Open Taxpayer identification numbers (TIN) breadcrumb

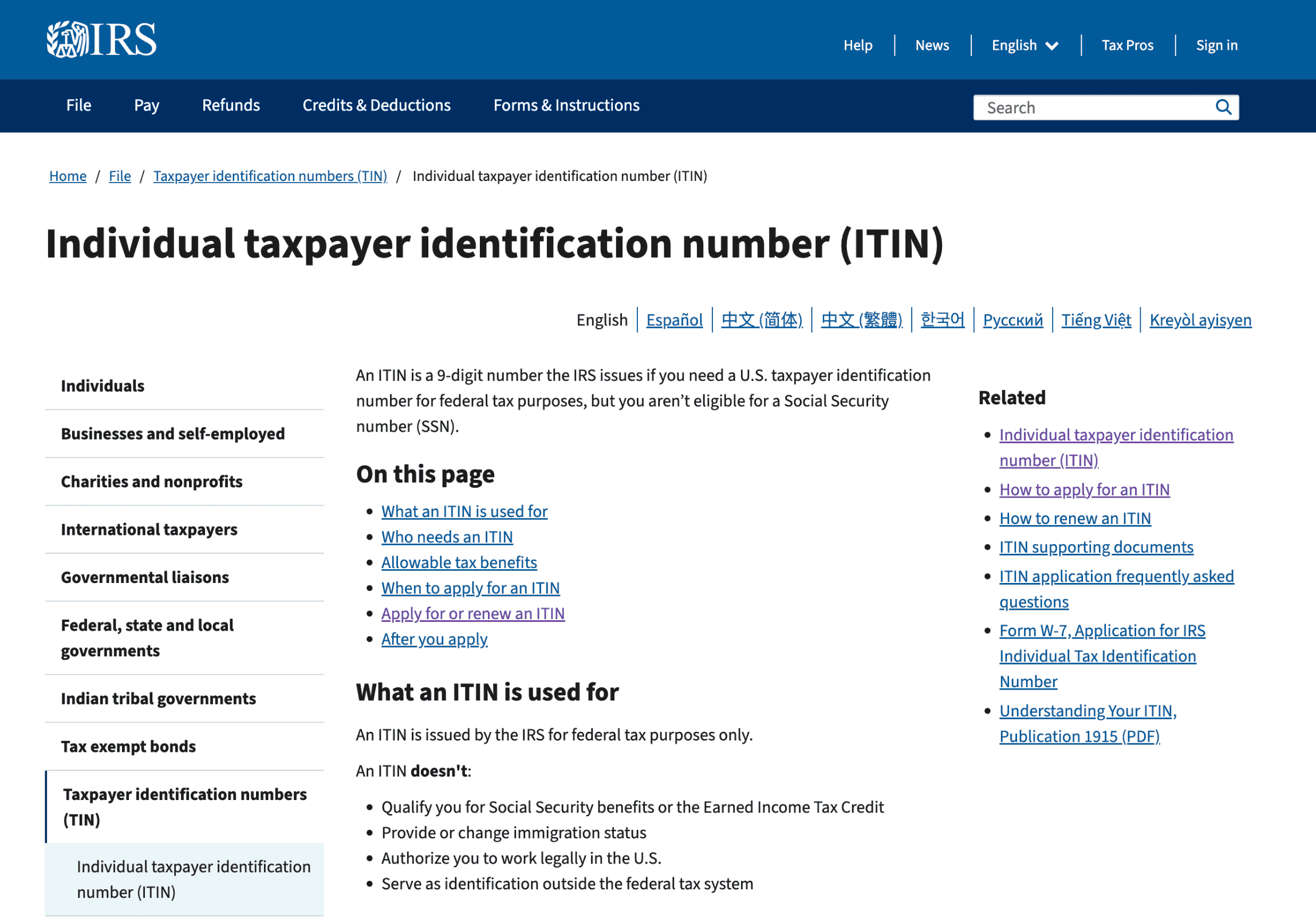pos(270,176)
